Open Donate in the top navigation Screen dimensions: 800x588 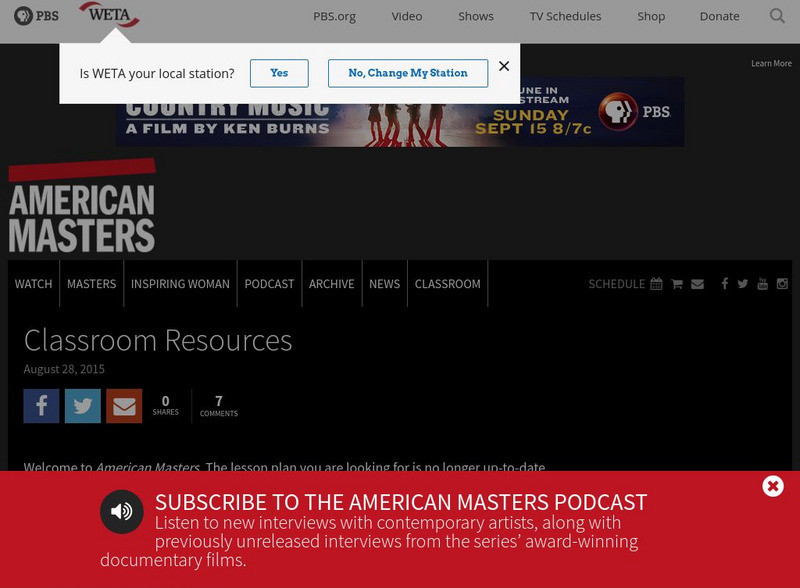point(719,16)
